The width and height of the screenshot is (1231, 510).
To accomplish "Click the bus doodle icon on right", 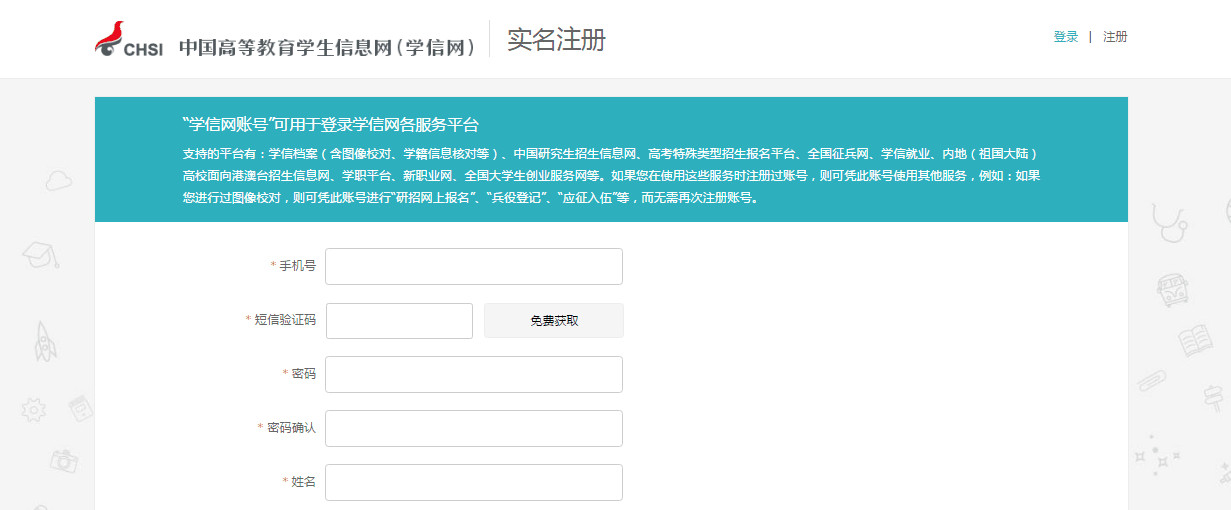I will (x=1173, y=290).
